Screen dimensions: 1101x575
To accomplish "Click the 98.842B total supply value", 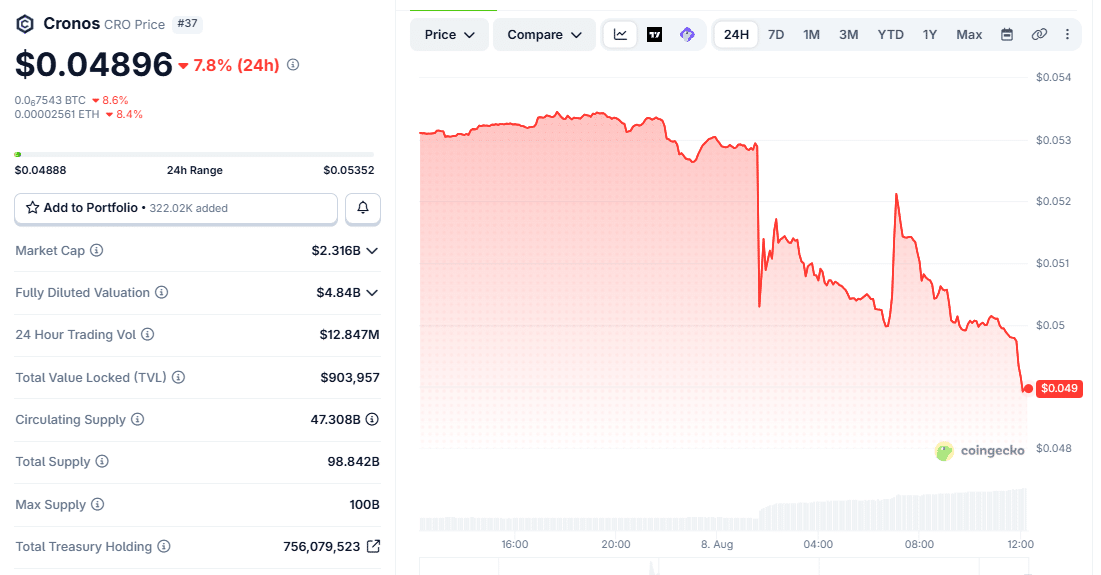I will pyautogui.click(x=353, y=462).
